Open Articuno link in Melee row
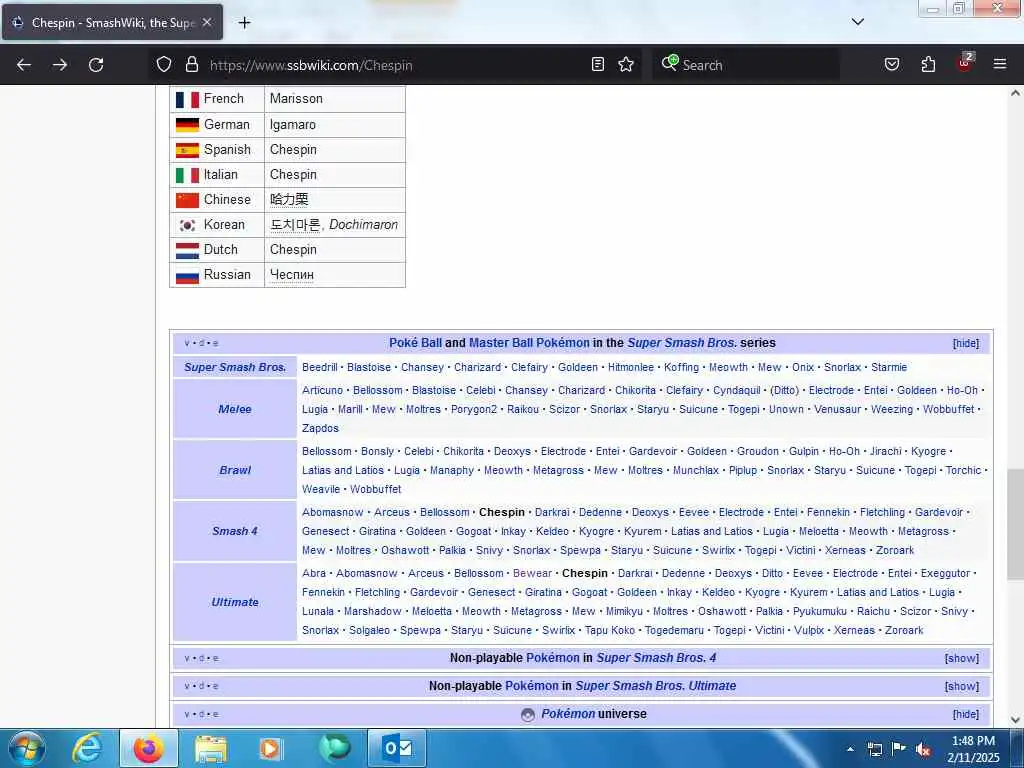1024x768 pixels. pyautogui.click(x=322, y=390)
